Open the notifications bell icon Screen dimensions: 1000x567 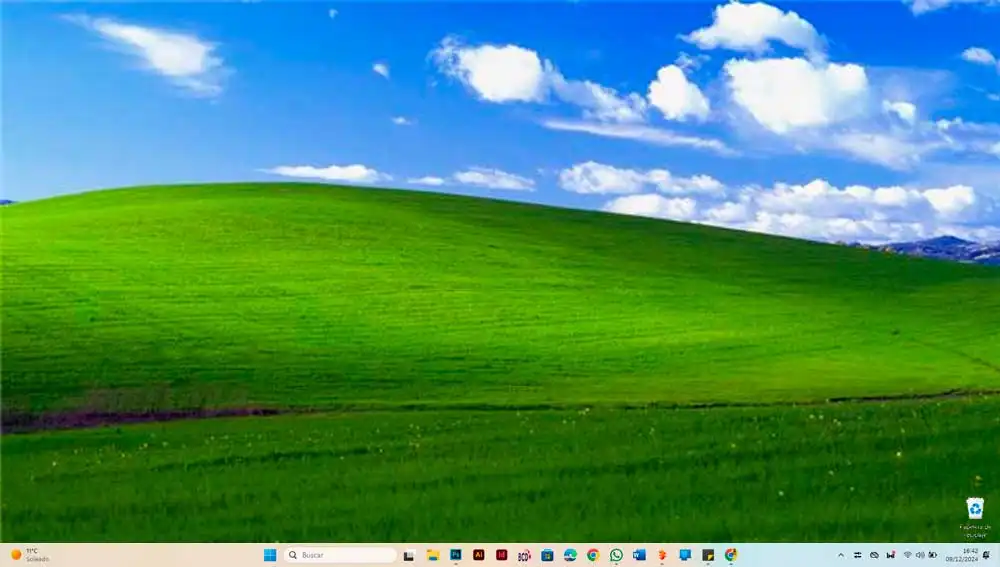987,556
